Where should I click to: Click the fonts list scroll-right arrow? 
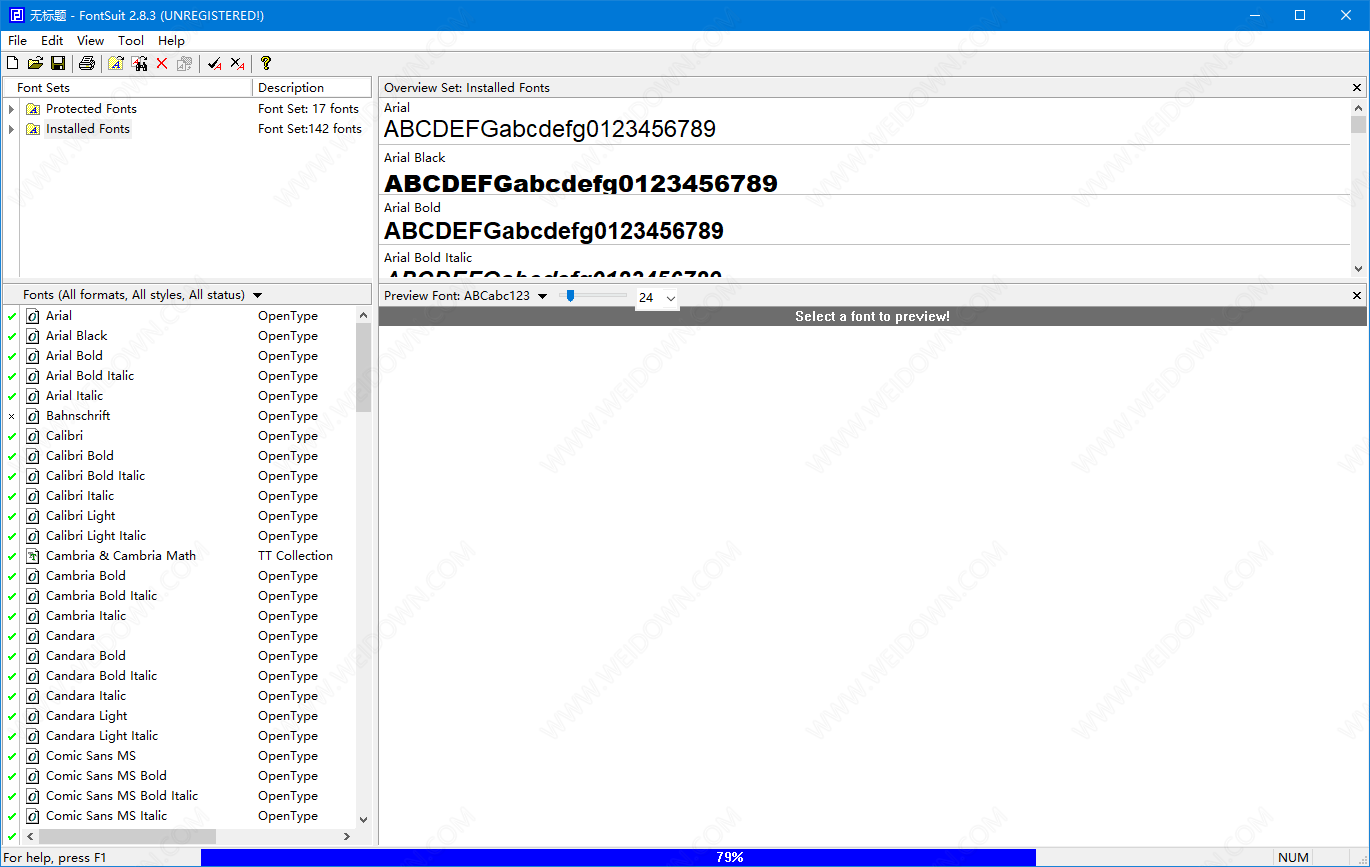[347, 836]
